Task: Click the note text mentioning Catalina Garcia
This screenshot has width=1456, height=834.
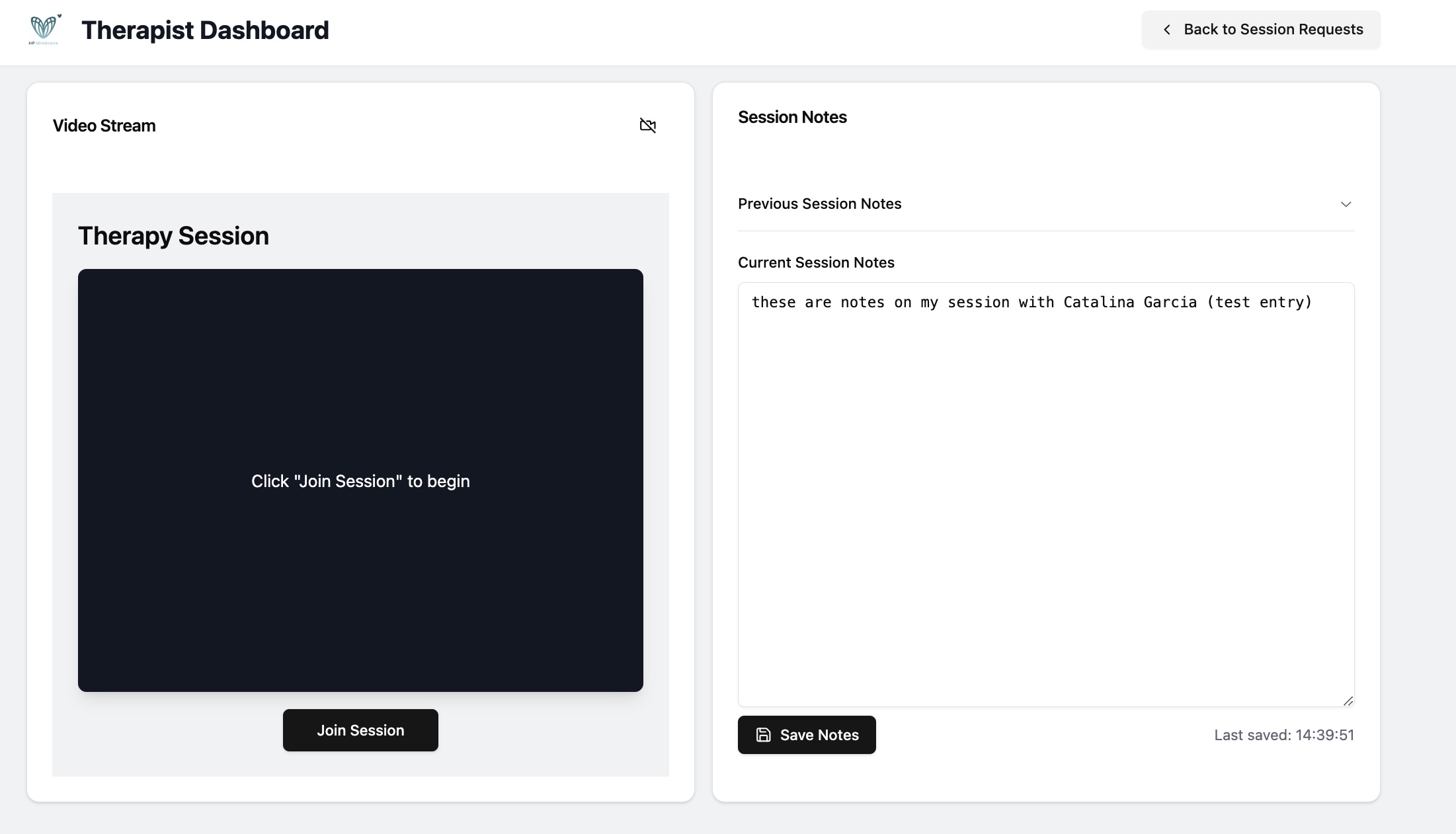Action: (x=1031, y=303)
